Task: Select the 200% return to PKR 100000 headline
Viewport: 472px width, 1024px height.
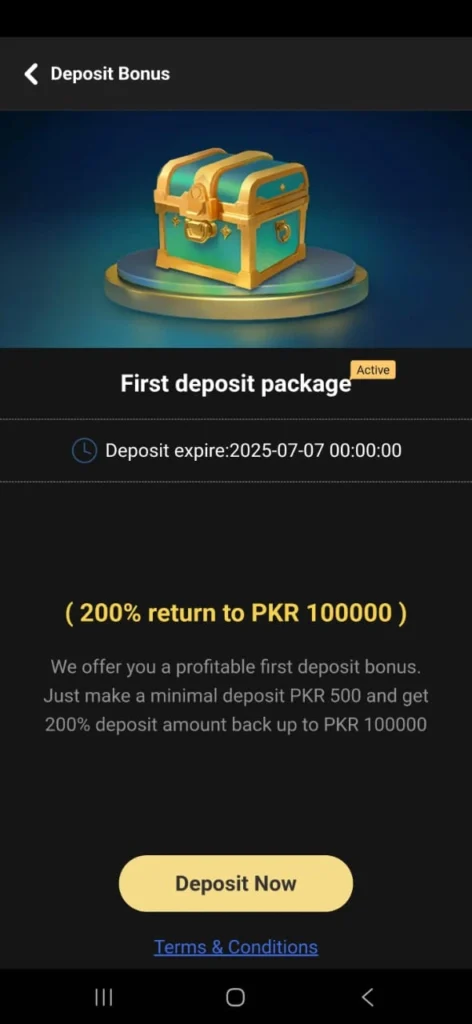Action: (236, 613)
